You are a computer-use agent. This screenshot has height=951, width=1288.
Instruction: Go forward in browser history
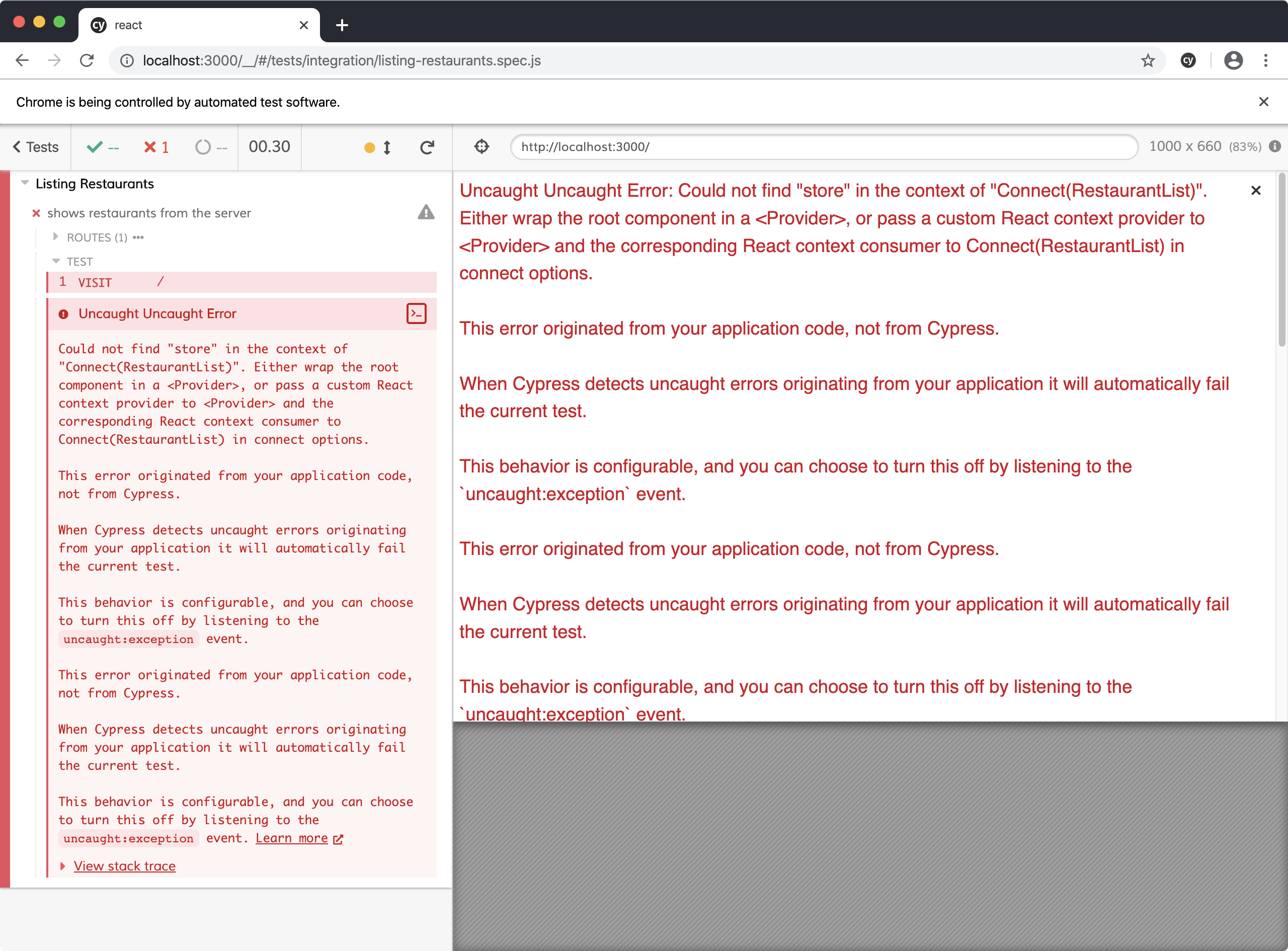click(54, 60)
